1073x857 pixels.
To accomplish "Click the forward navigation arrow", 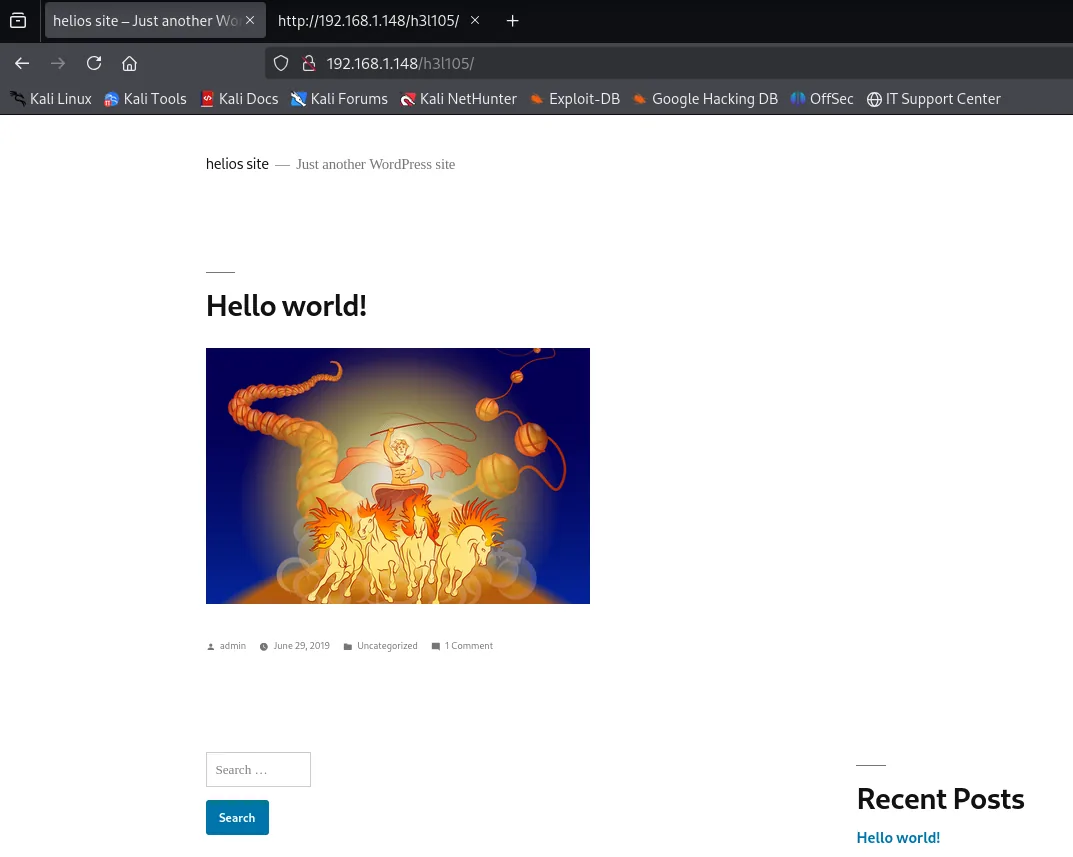I will [58, 64].
